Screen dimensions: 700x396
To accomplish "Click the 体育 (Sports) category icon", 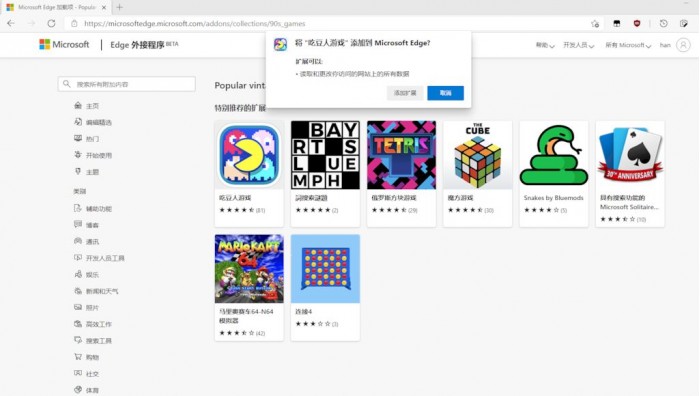I will pyautogui.click(x=78, y=389).
